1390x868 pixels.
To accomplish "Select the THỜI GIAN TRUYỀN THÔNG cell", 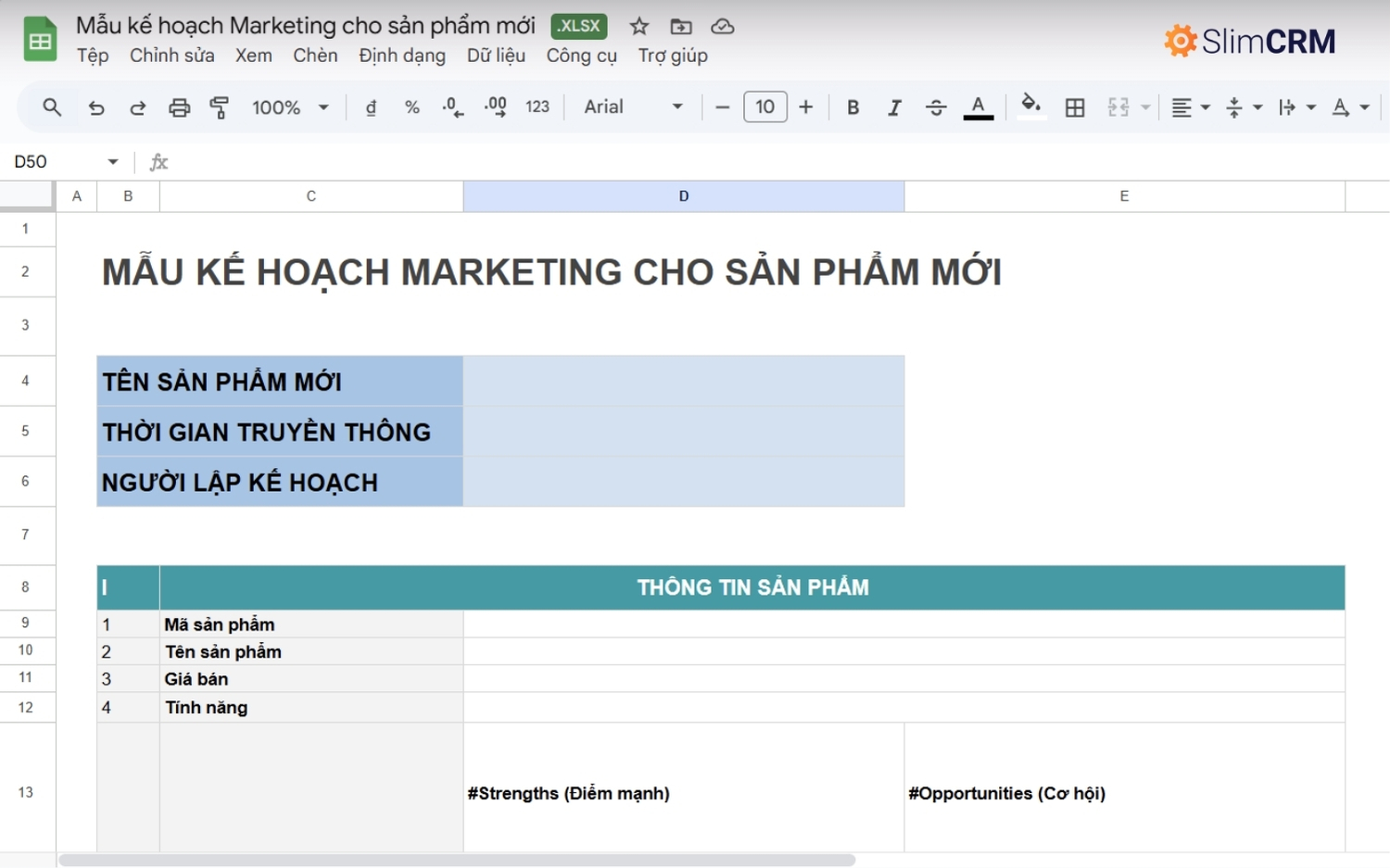I will pyautogui.click(x=280, y=432).
